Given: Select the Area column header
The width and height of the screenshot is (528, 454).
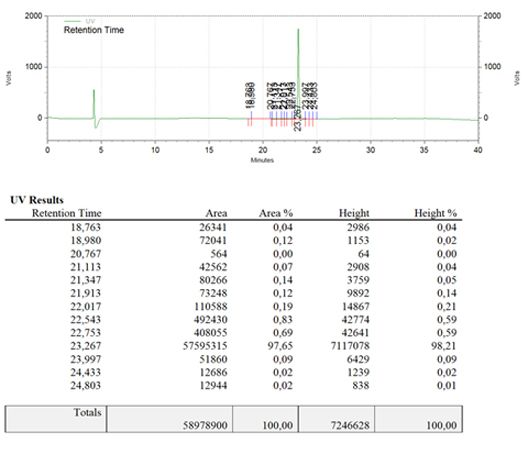Looking at the screenshot, I should [x=216, y=213].
